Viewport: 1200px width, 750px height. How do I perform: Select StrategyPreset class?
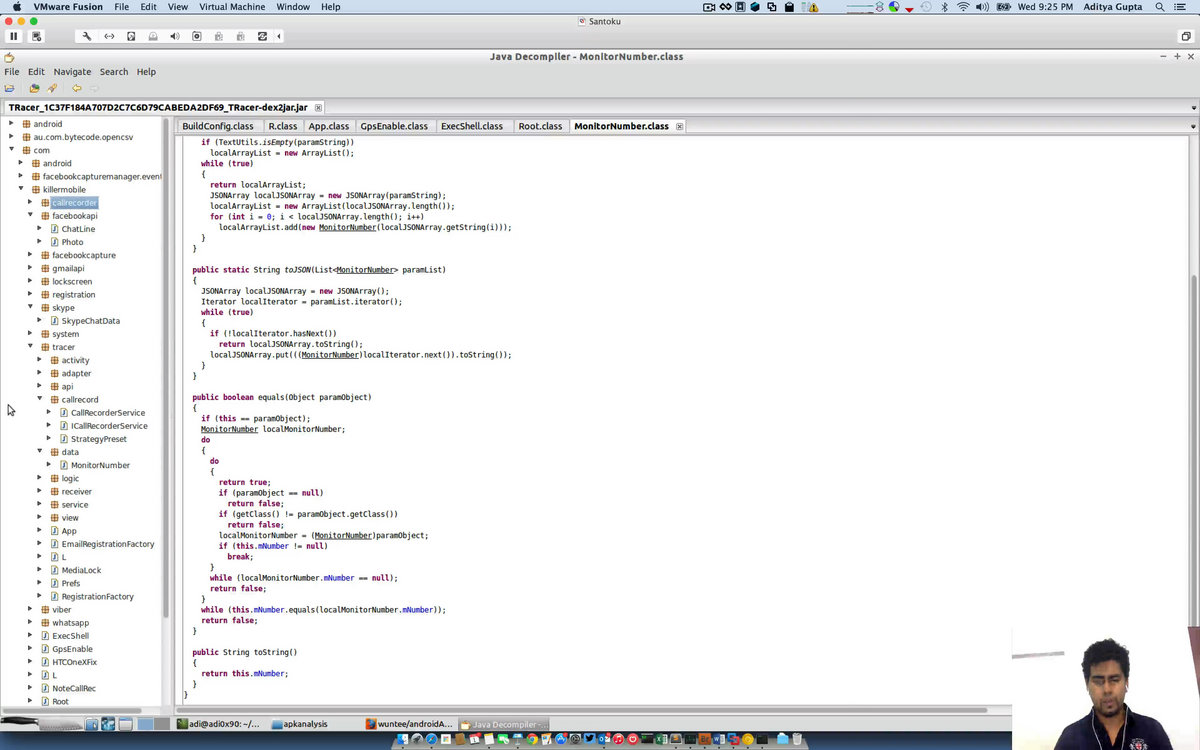(x=99, y=439)
